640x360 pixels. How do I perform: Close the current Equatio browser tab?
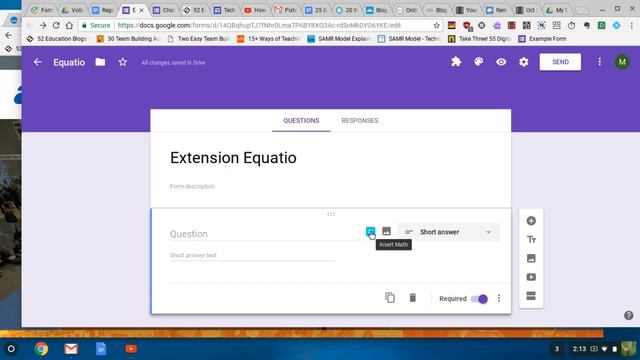[141, 10]
